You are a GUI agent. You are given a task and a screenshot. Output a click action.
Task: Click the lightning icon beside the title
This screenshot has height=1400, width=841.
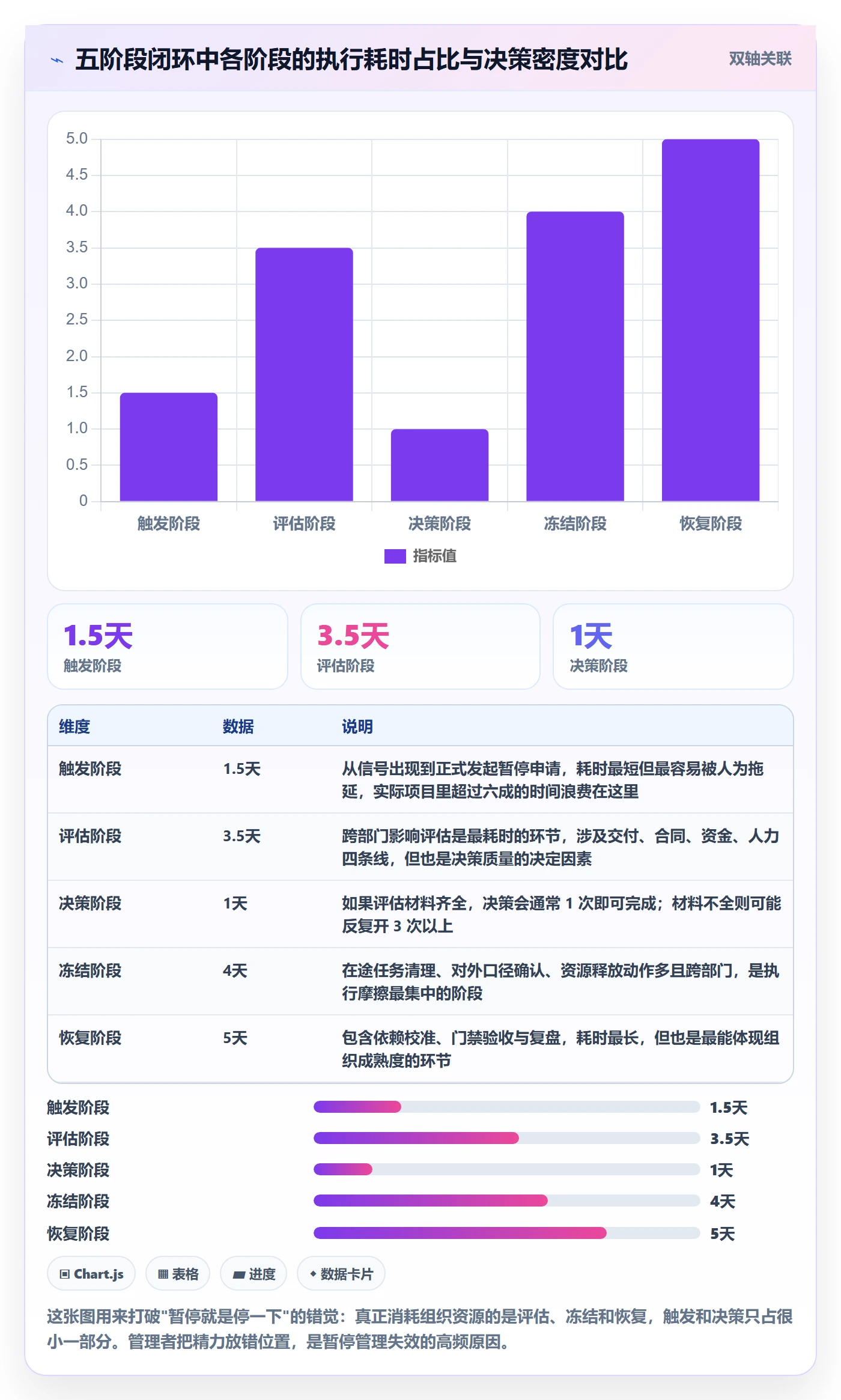point(57,60)
